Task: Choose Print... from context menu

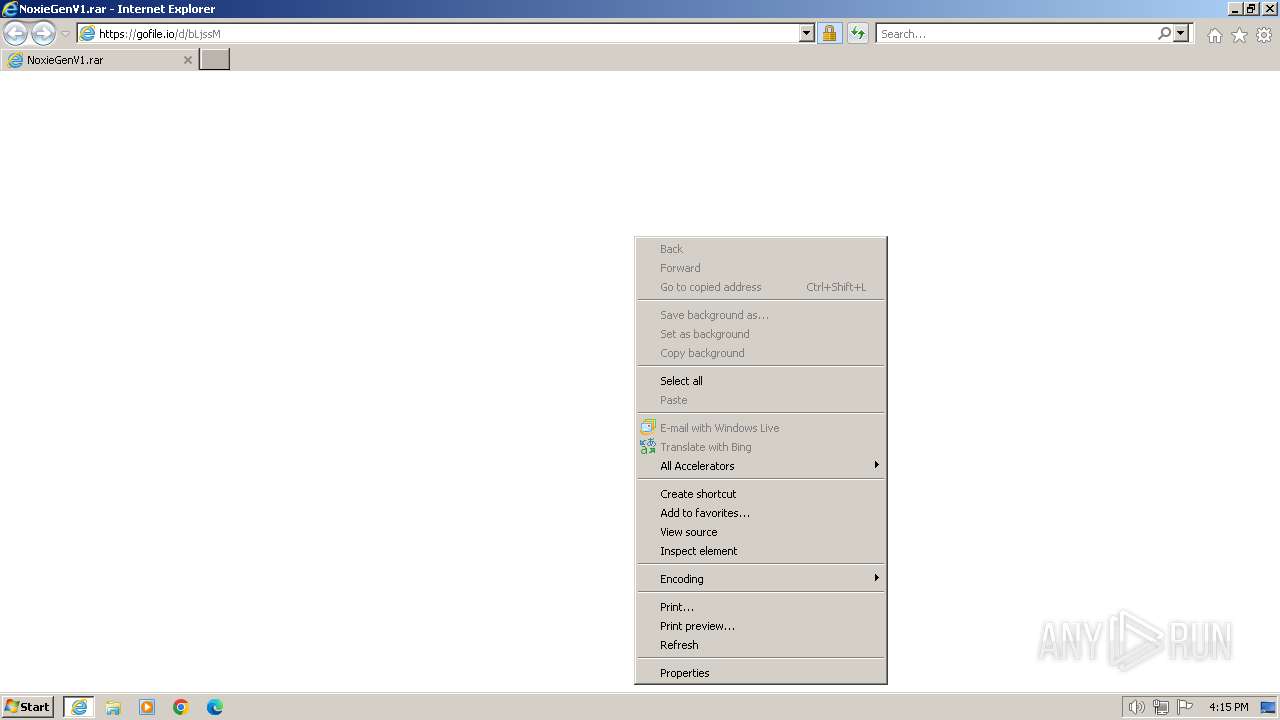Action: tap(761, 607)
